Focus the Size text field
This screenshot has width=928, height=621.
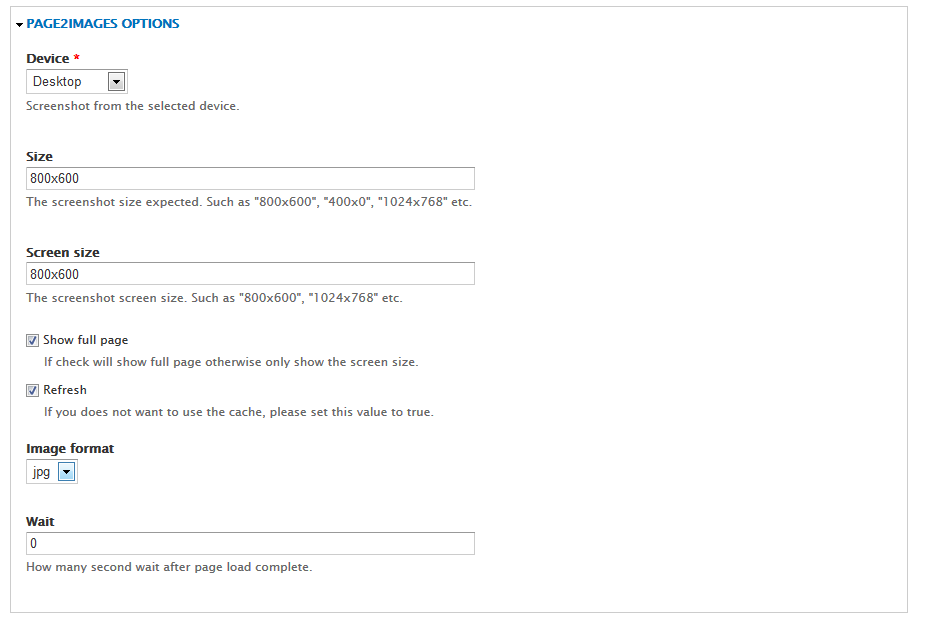click(x=250, y=179)
